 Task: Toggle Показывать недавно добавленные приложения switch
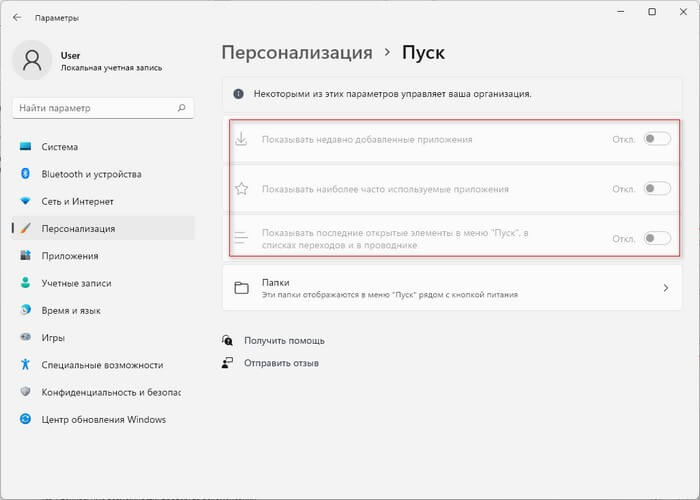[657, 139]
